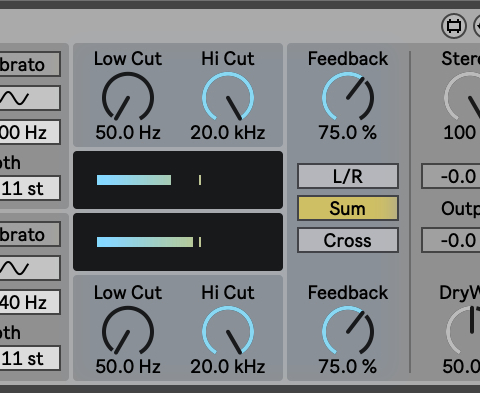Click the upper Low Cut knob
The image size is (480, 393).
128,98
